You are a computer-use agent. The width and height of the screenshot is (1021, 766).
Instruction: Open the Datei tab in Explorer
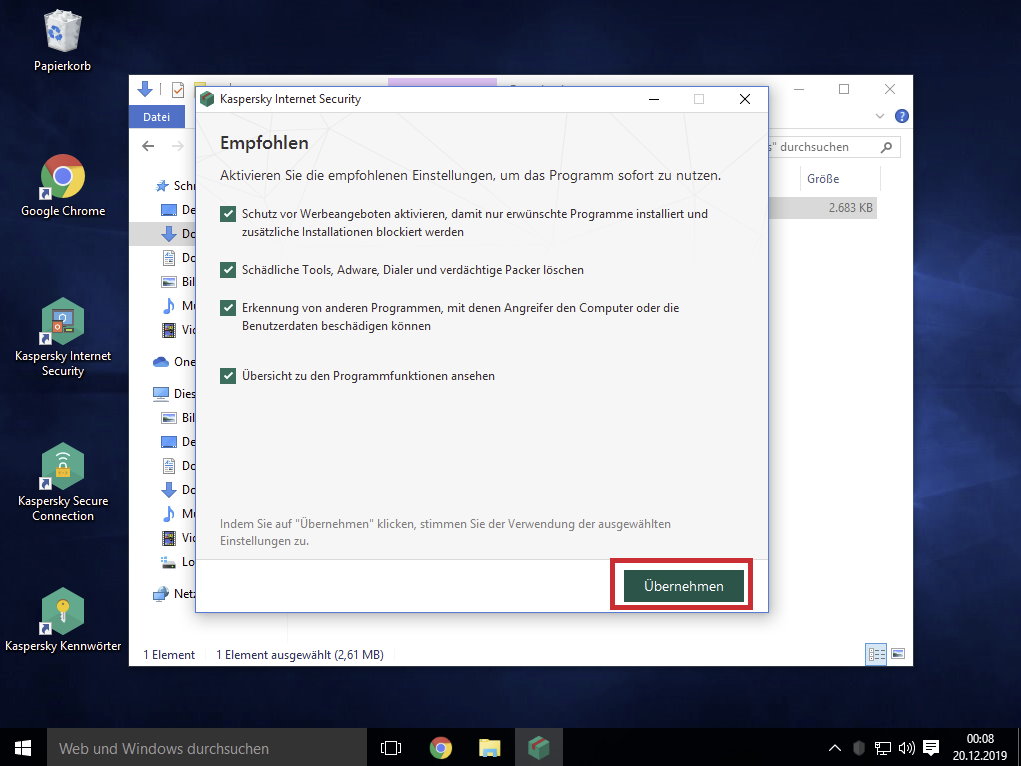156,117
